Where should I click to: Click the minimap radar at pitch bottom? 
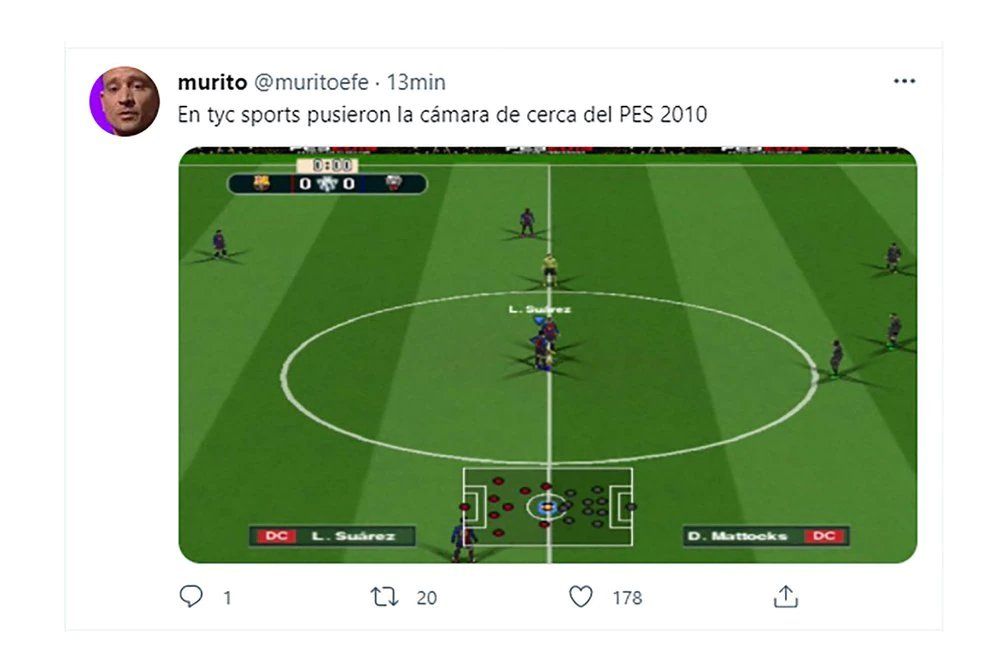click(548, 507)
